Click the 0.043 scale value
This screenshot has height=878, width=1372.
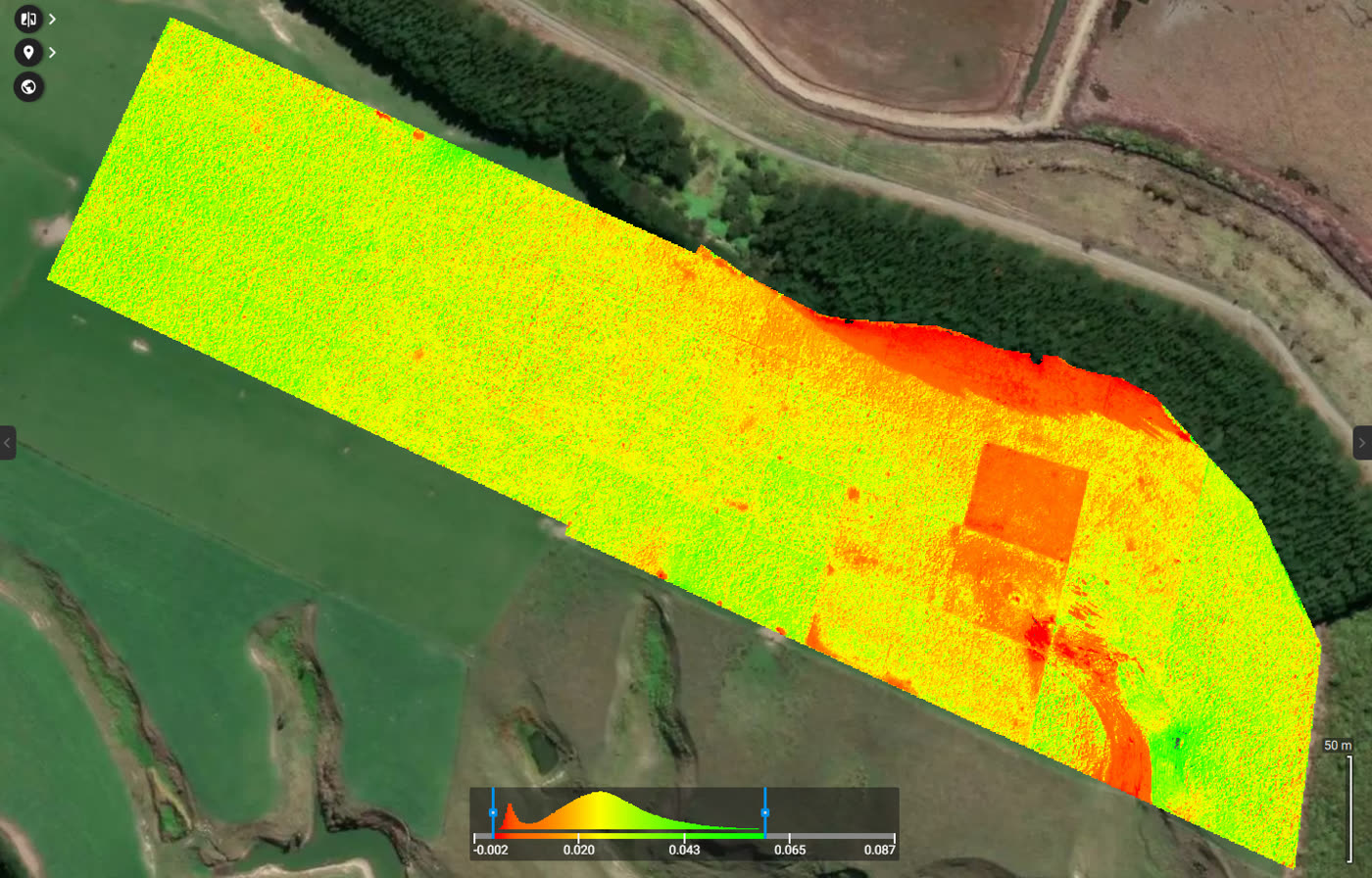[684, 850]
